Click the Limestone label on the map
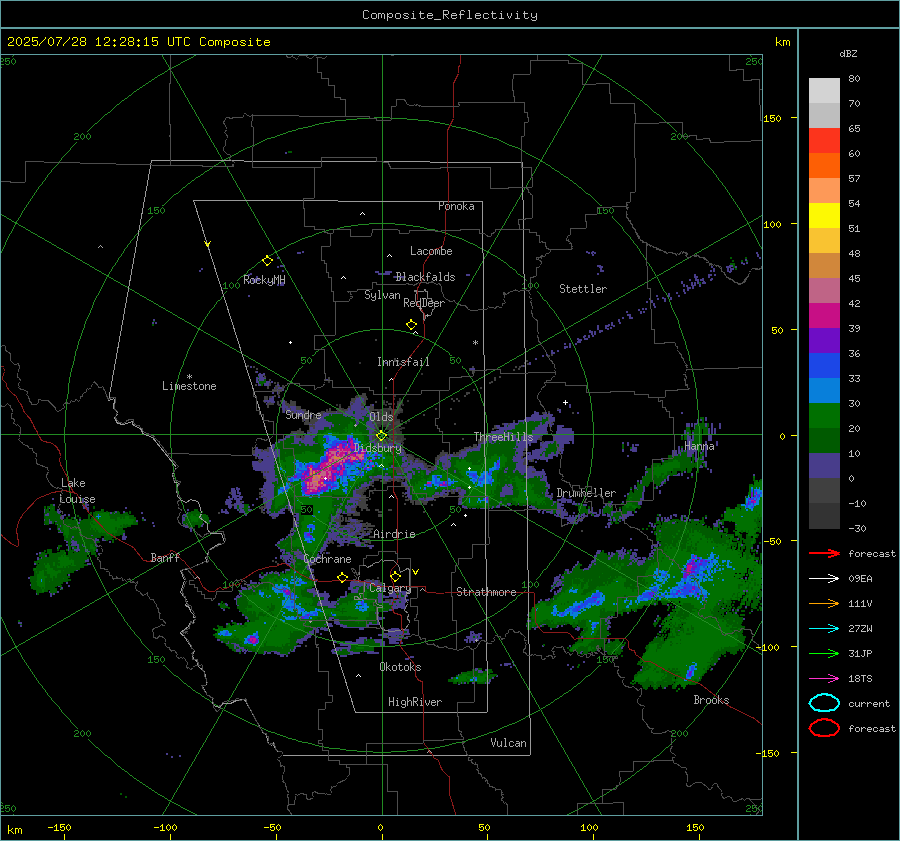The image size is (900, 841). tap(189, 386)
